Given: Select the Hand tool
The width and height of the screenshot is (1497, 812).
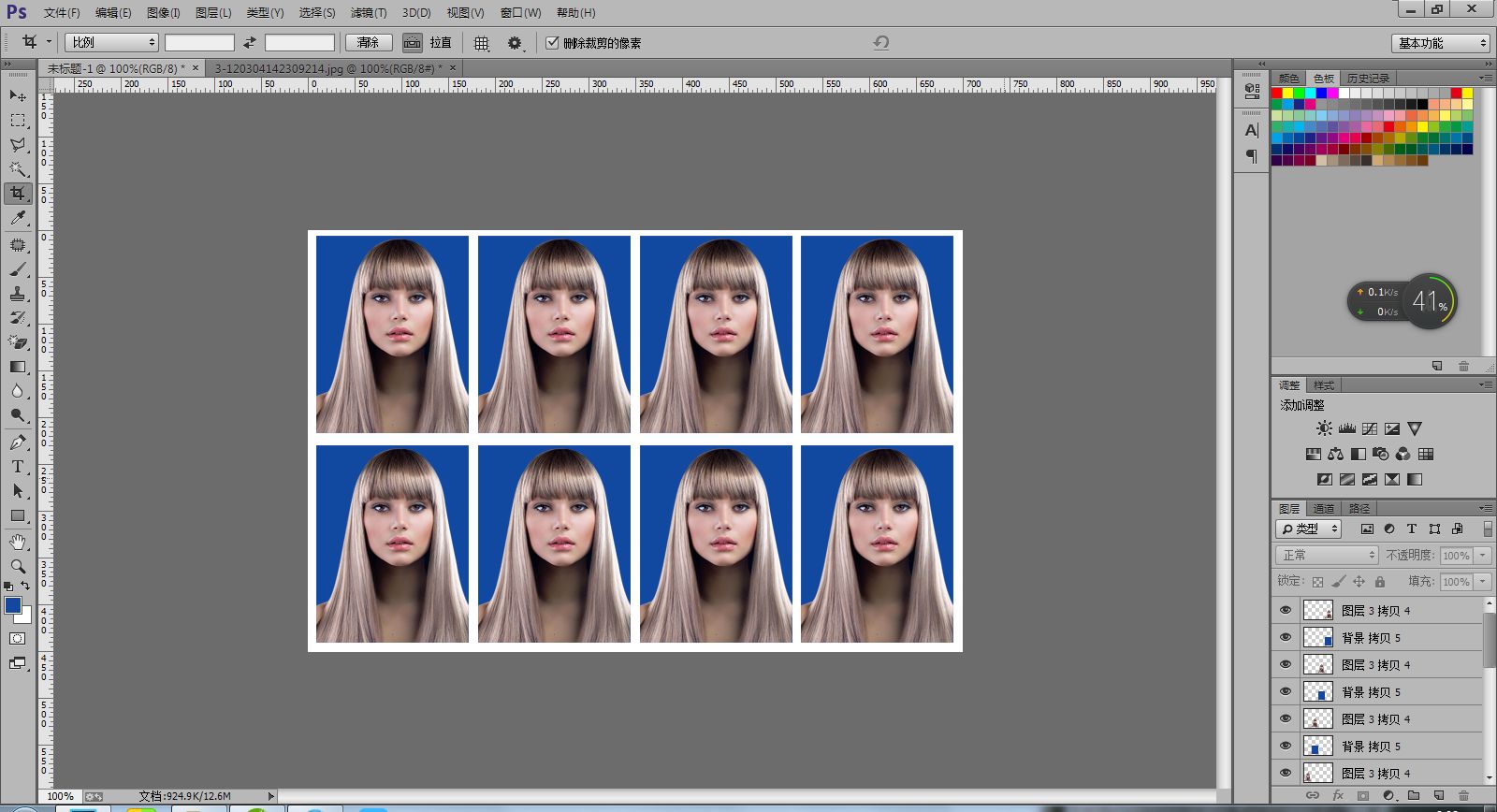Looking at the screenshot, I should tap(18, 542).
